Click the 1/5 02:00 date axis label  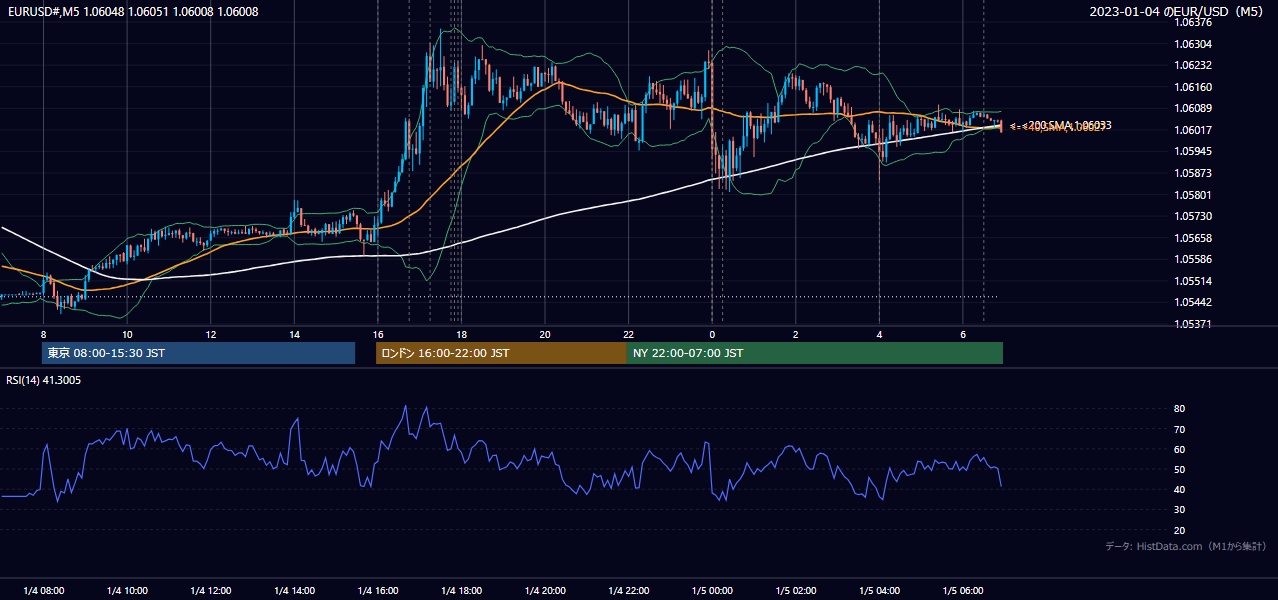(x=795, y=590)
